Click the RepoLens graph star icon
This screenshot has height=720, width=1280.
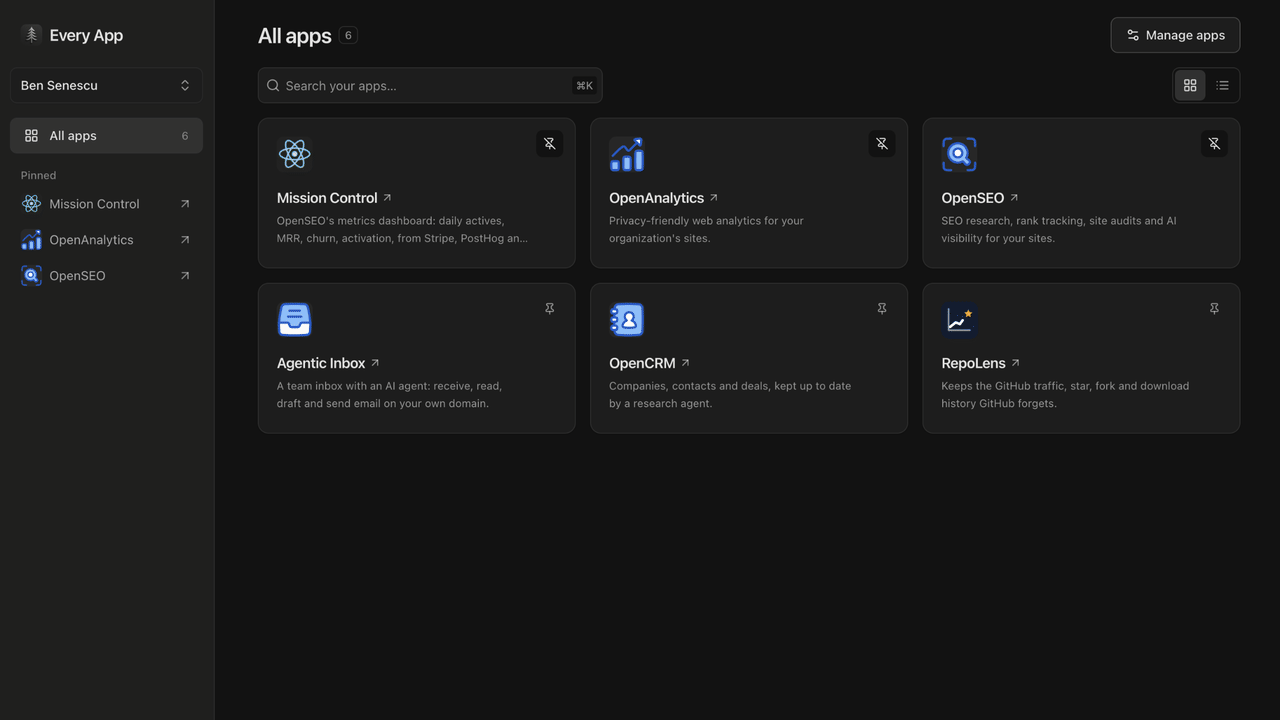pyautogui.click(x=959, y=320)
